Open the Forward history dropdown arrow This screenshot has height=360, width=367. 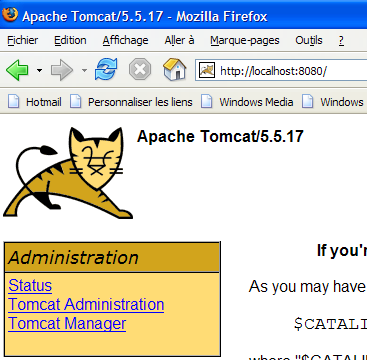tap(84, 70)
